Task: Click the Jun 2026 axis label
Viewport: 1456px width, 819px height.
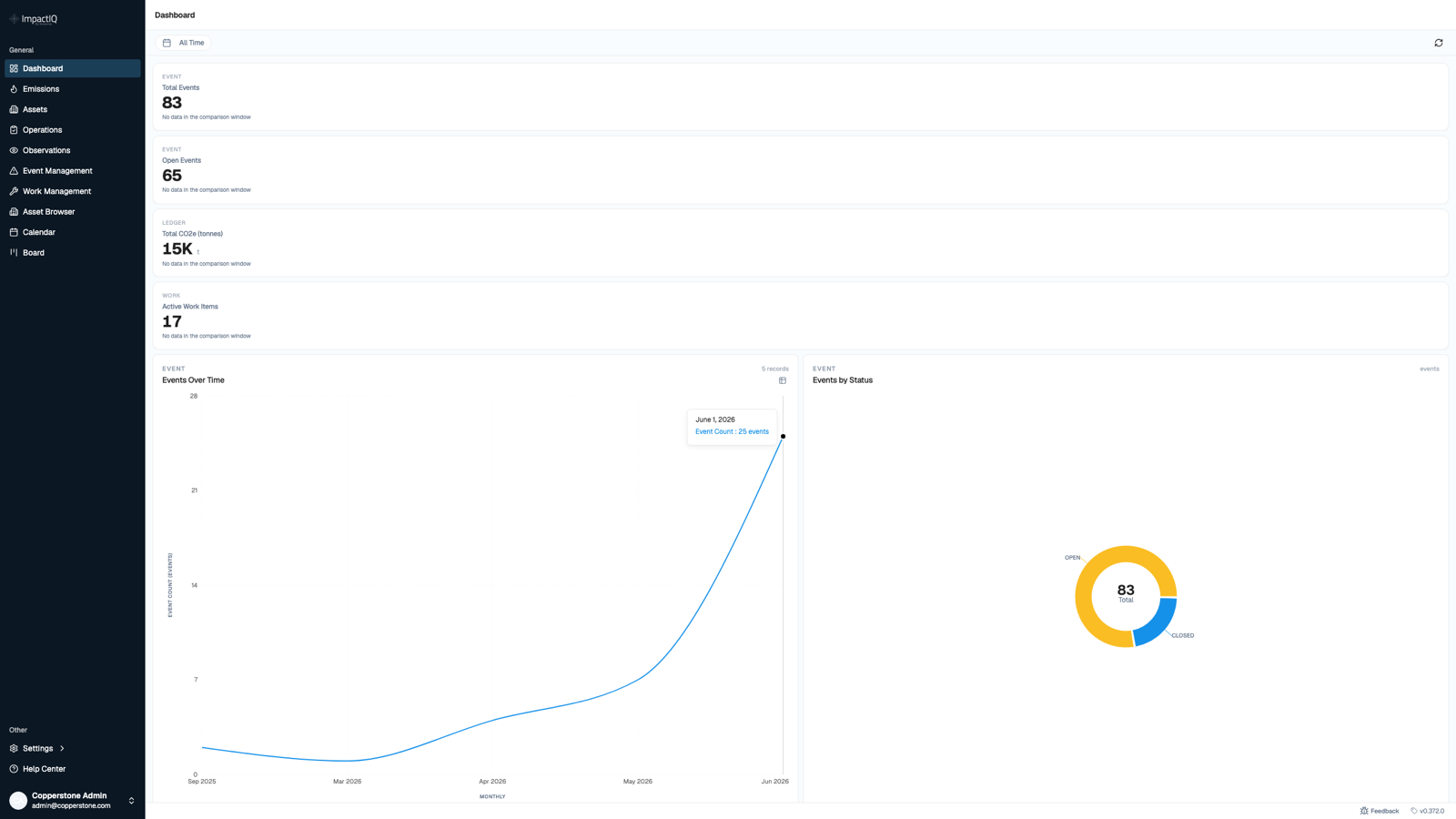Action: tap(775, 782)
